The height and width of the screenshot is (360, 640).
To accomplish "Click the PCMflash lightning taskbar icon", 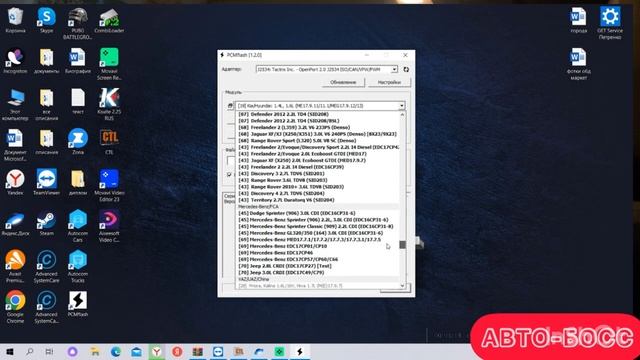I will coord(300,351).
